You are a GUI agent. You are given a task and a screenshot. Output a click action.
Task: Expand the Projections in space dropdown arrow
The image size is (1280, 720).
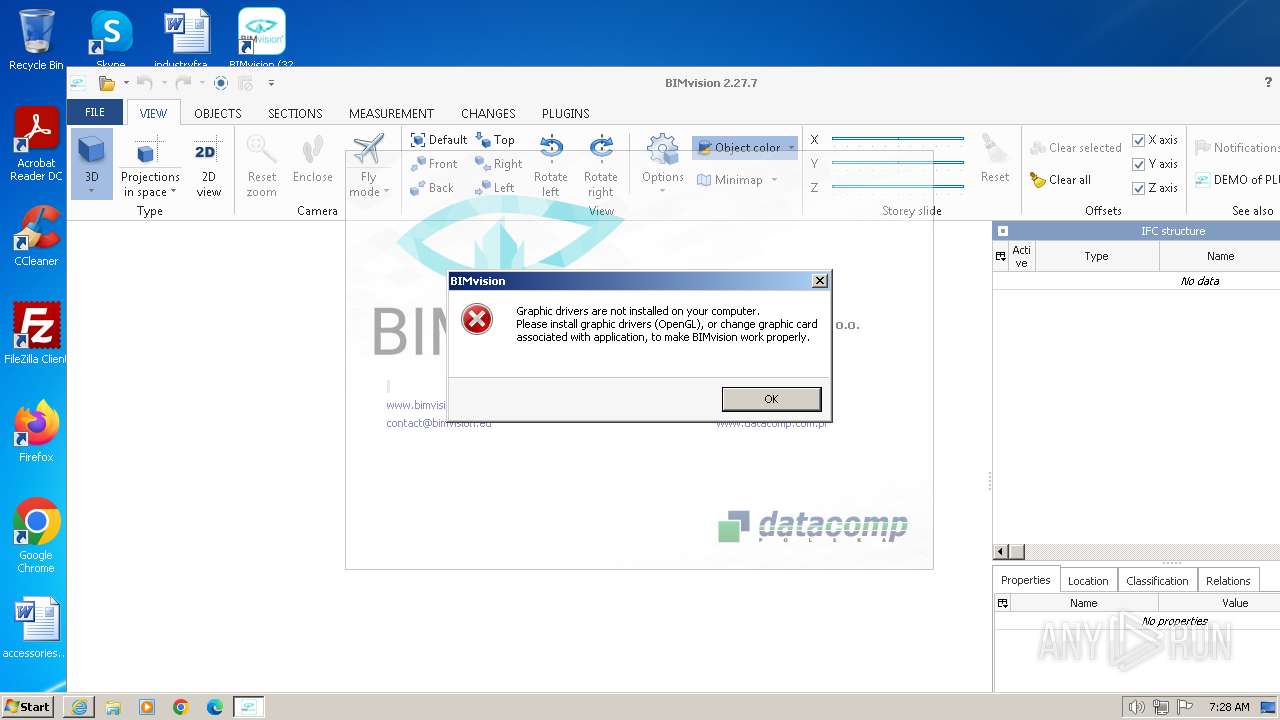(x=173, y=192)
